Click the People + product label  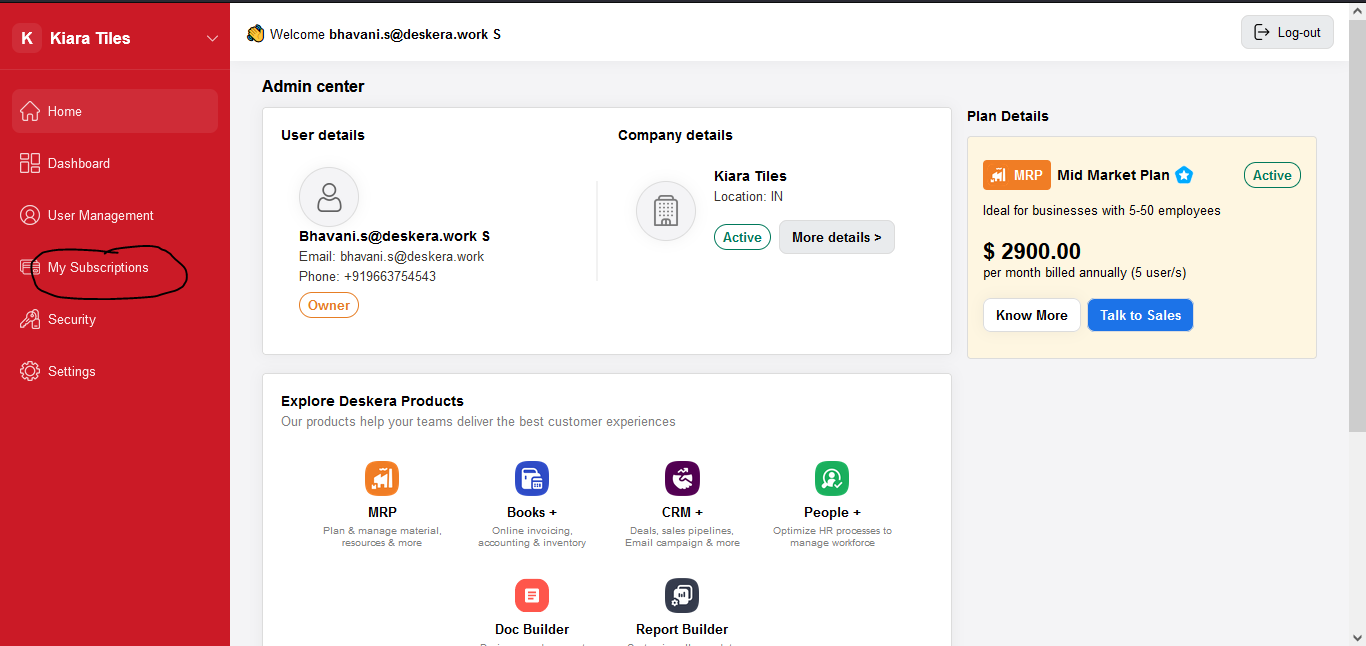click(832, 512)
